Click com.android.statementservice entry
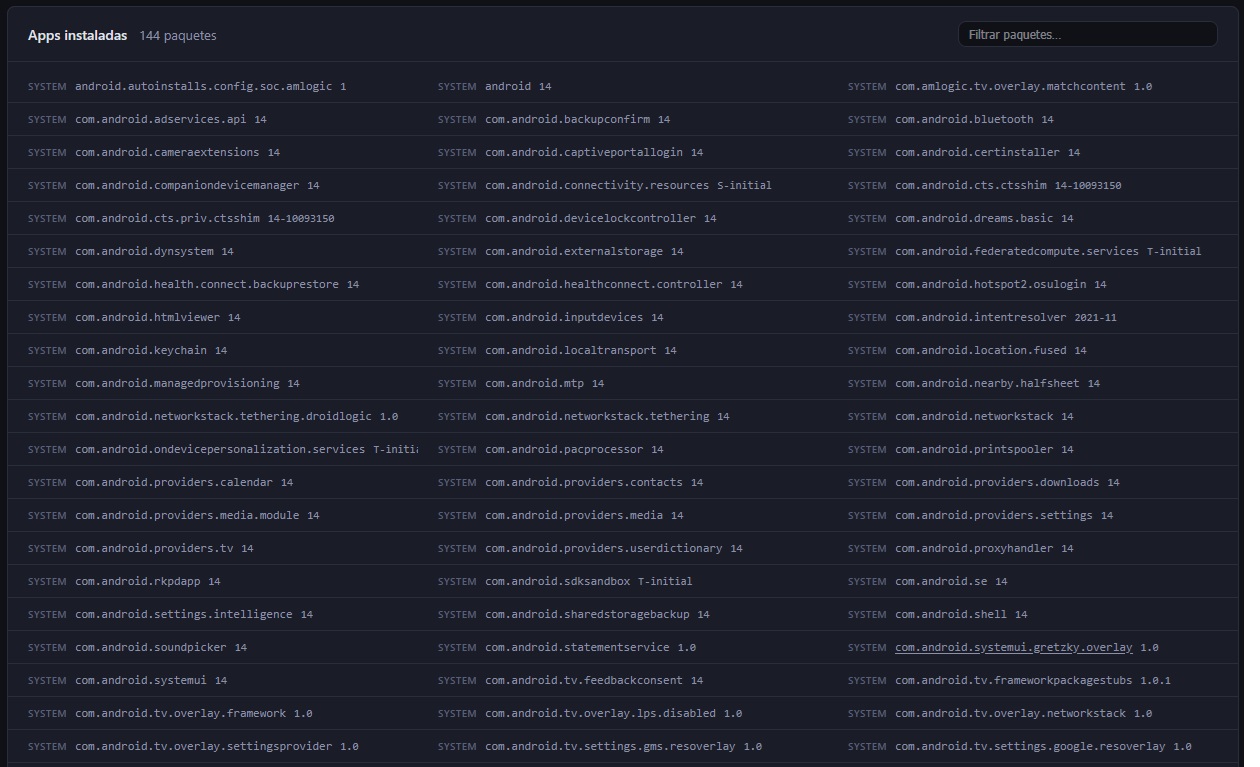This screenshot has width=1260, height=767. click(577, 647)
